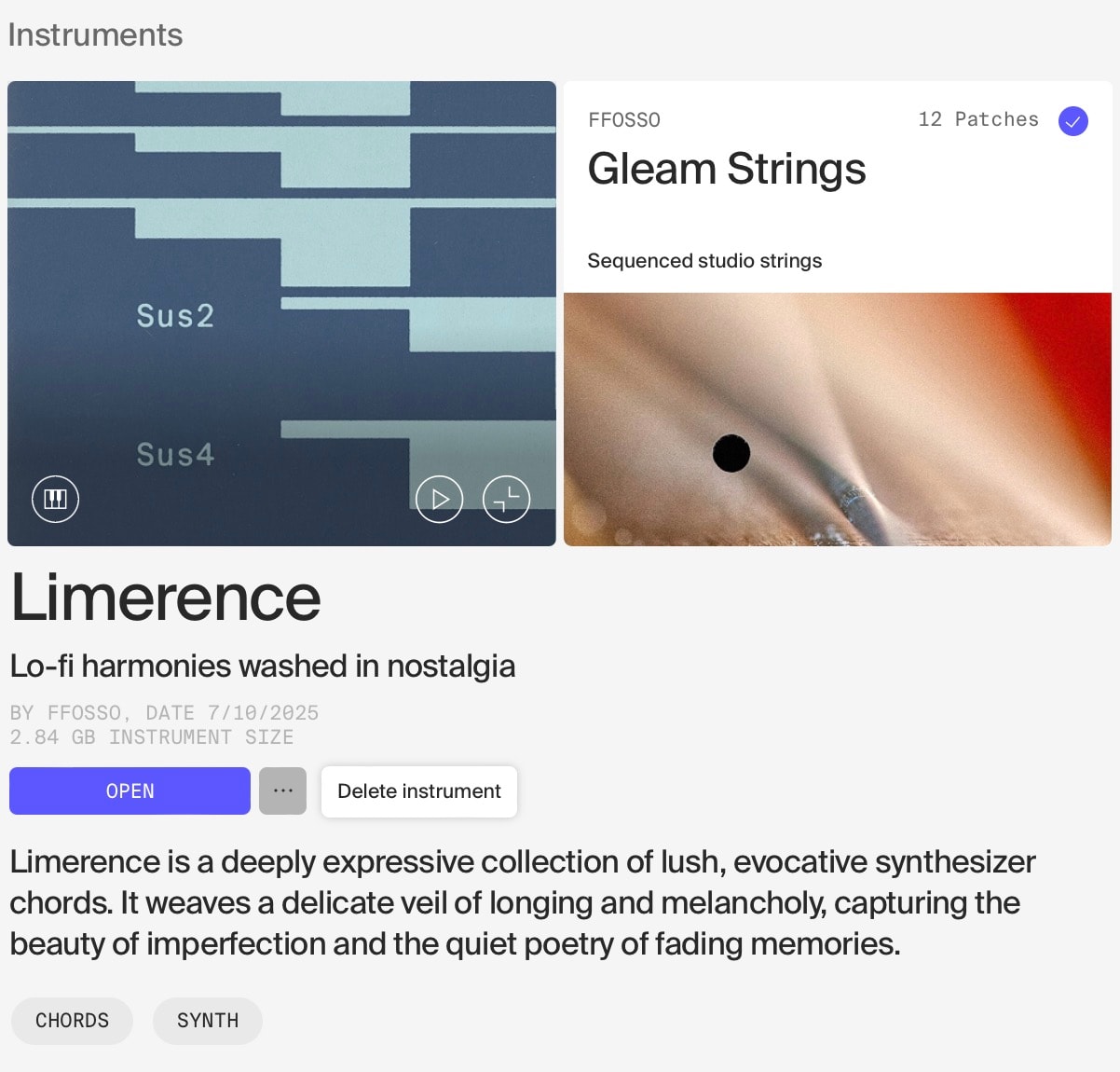
Task: Click the piano keyboard icon on preview
Action: [x=56, y=499]
